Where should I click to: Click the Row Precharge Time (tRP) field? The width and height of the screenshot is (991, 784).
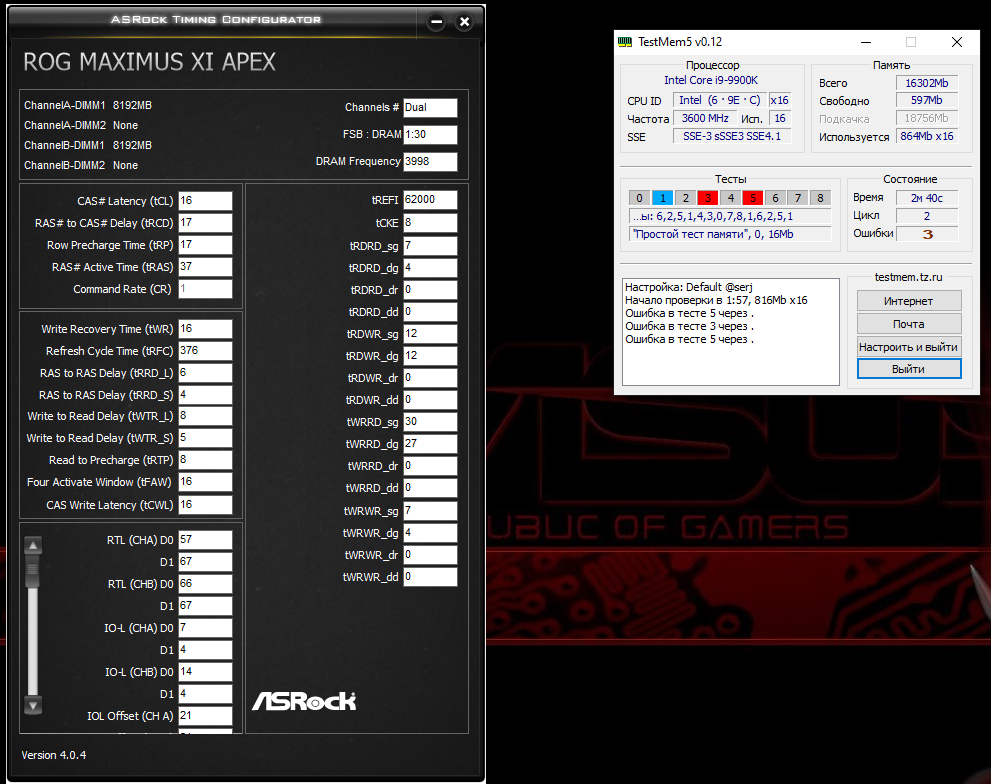[x=205, y=245]
